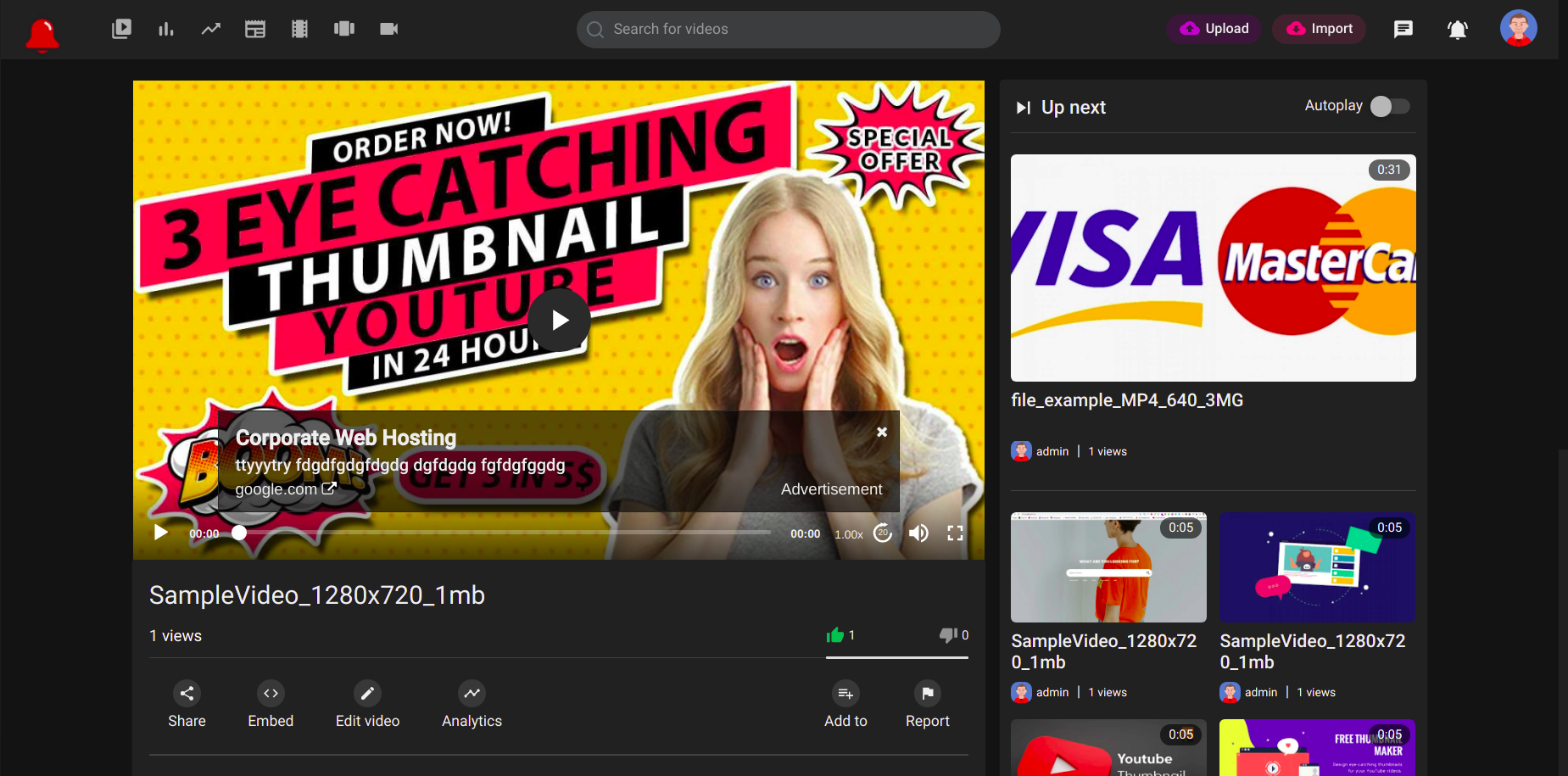Click the 20-second skip icon

coord(883,533)
